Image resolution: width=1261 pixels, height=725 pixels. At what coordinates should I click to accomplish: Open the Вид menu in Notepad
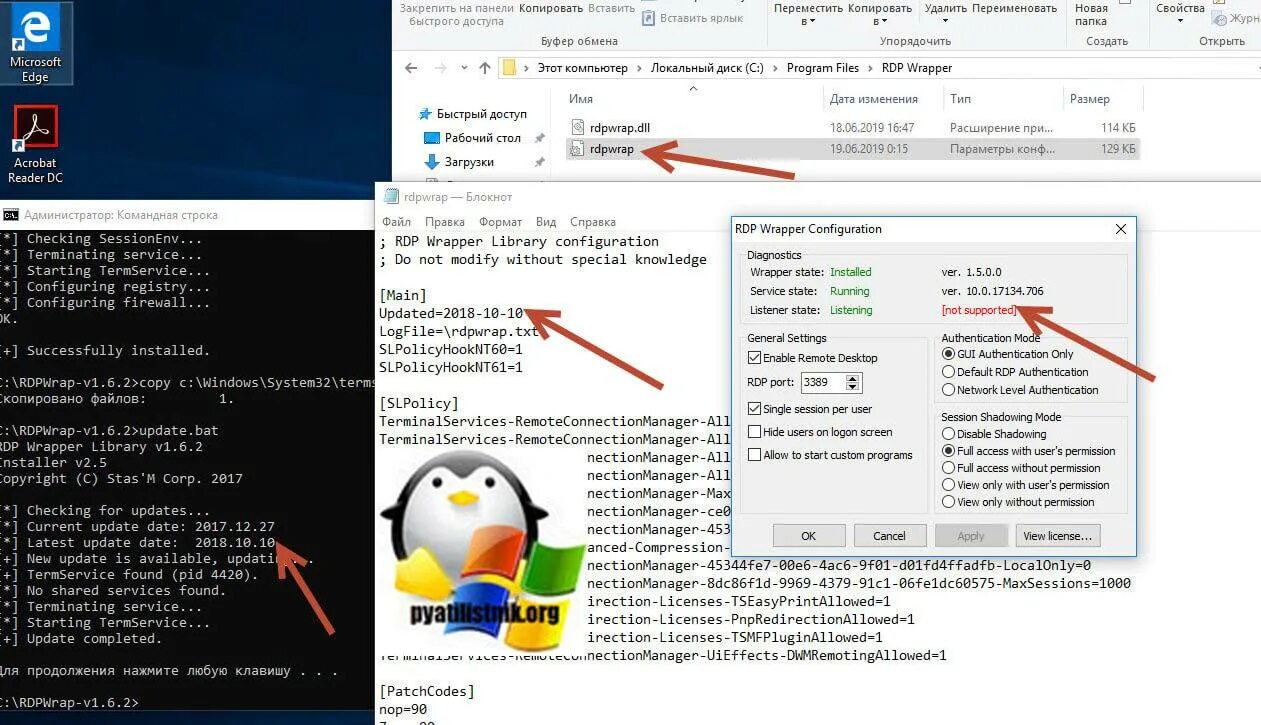coord(546,222)
